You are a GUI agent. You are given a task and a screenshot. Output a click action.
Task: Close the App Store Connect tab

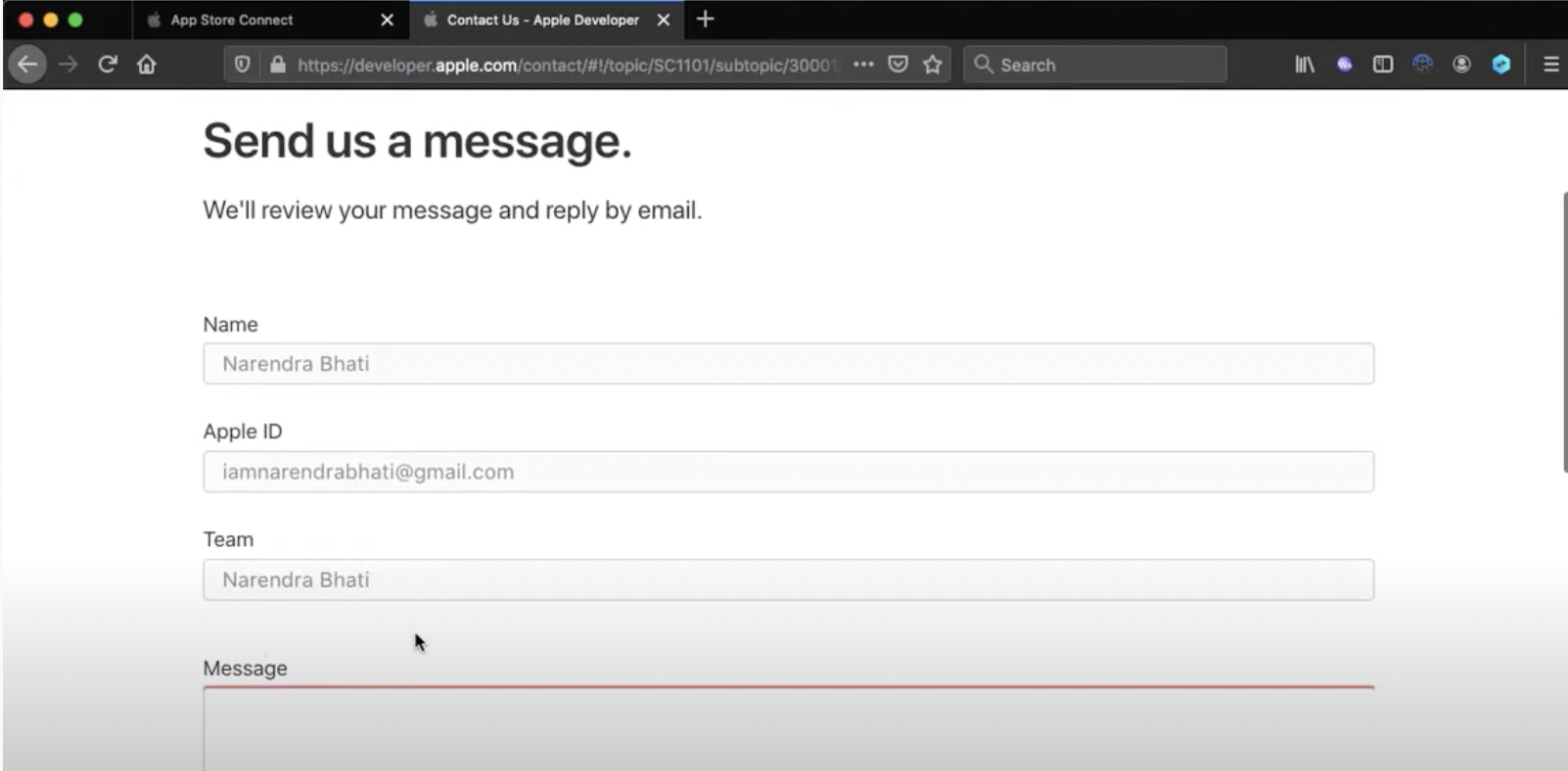388,20
